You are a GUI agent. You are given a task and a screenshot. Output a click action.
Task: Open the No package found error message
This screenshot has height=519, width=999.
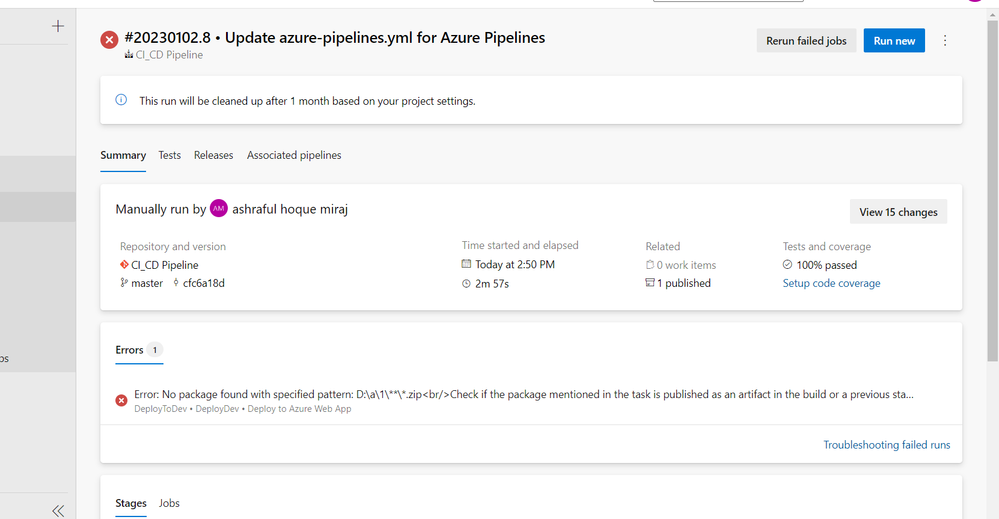pos(524,394)
